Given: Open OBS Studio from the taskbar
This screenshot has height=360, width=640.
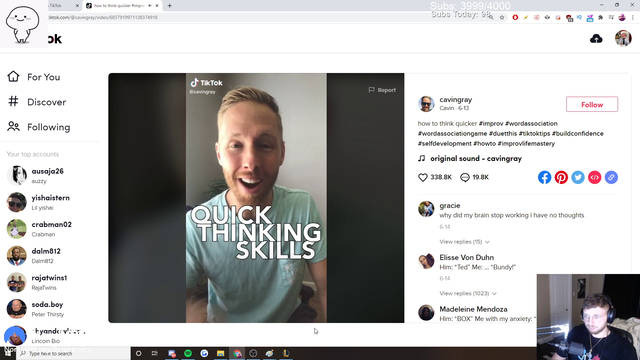Looking at the screenshot, I should [x=253, y=353].
